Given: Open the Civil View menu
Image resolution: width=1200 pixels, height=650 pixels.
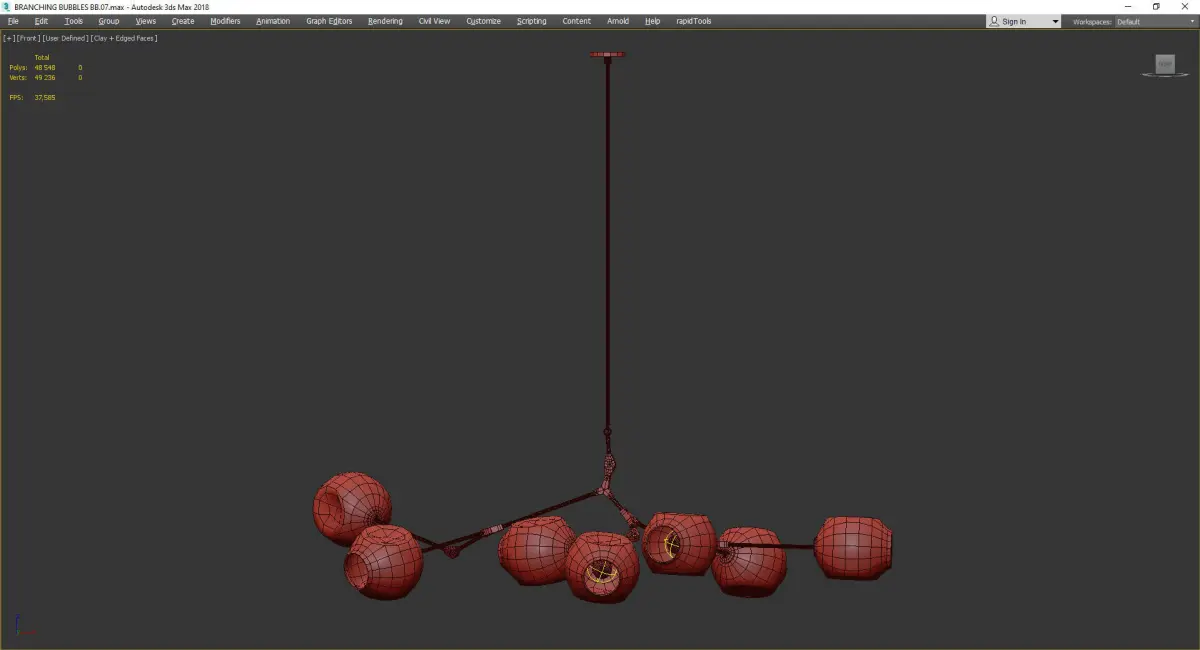Looking at the screenshot, I should point(434,21).
